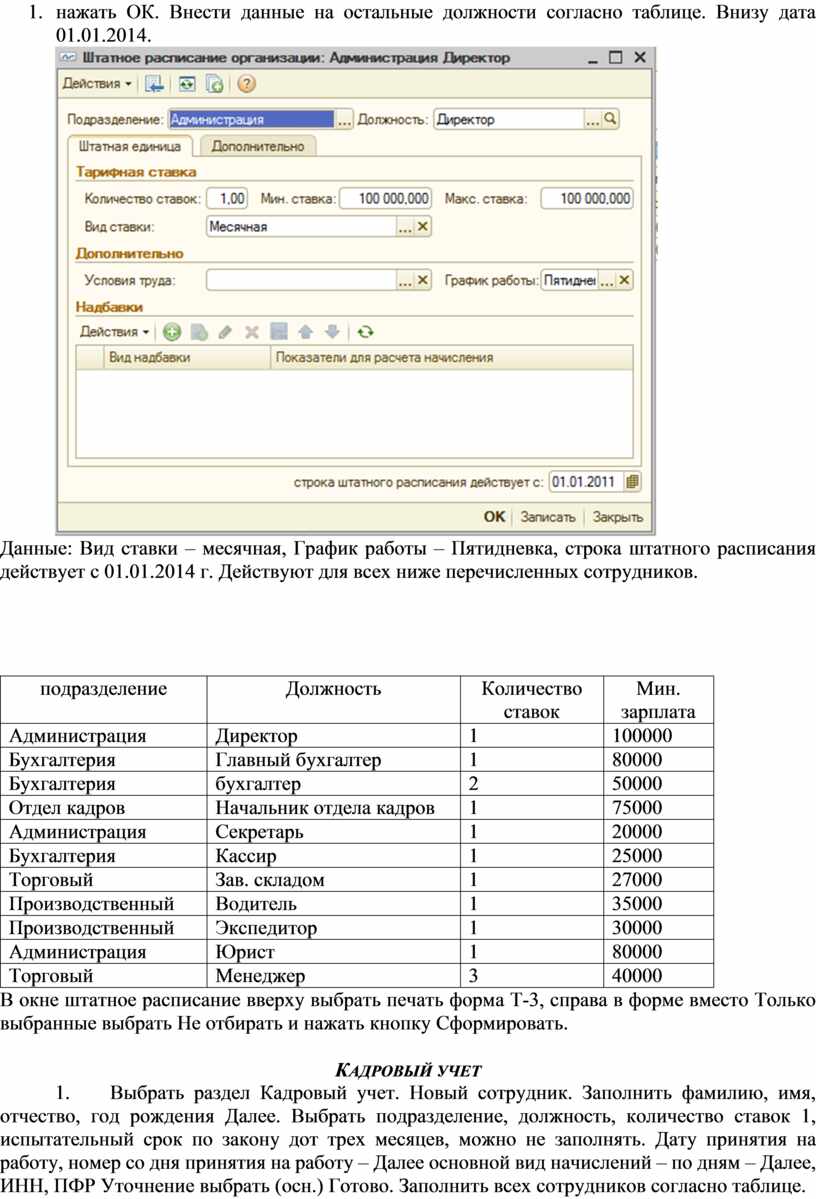Open the selection button for Вид ставки
This screenshot has height=1199, width=816.
(x=405, y=227)
